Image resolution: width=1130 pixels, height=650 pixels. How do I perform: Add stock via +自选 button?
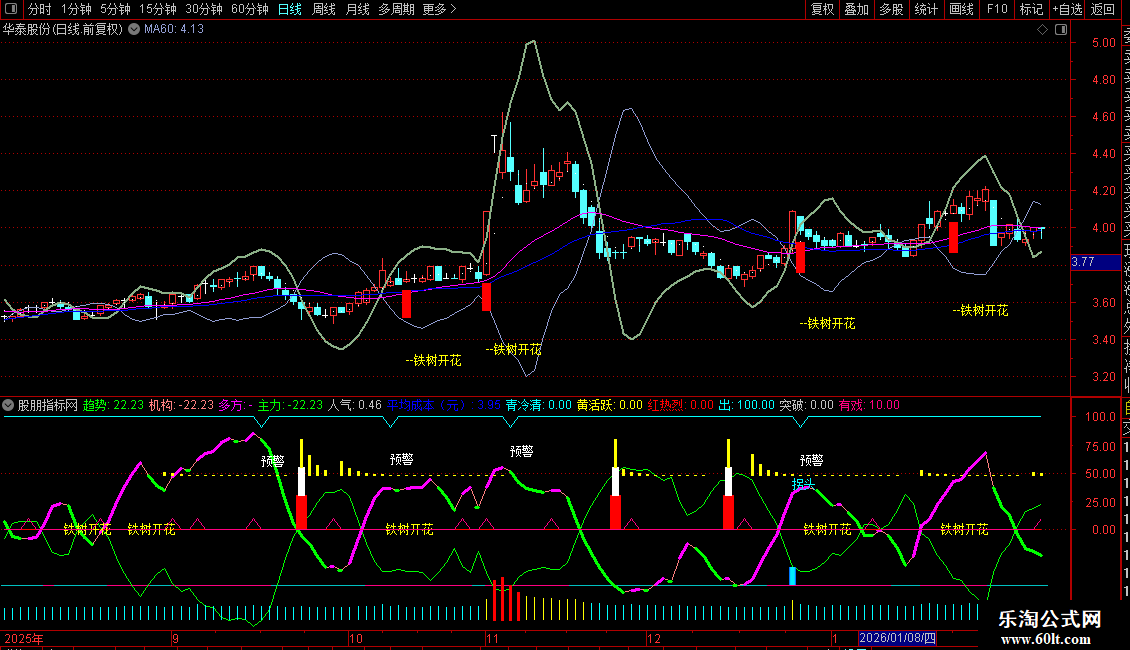(x=1066, y=9)
